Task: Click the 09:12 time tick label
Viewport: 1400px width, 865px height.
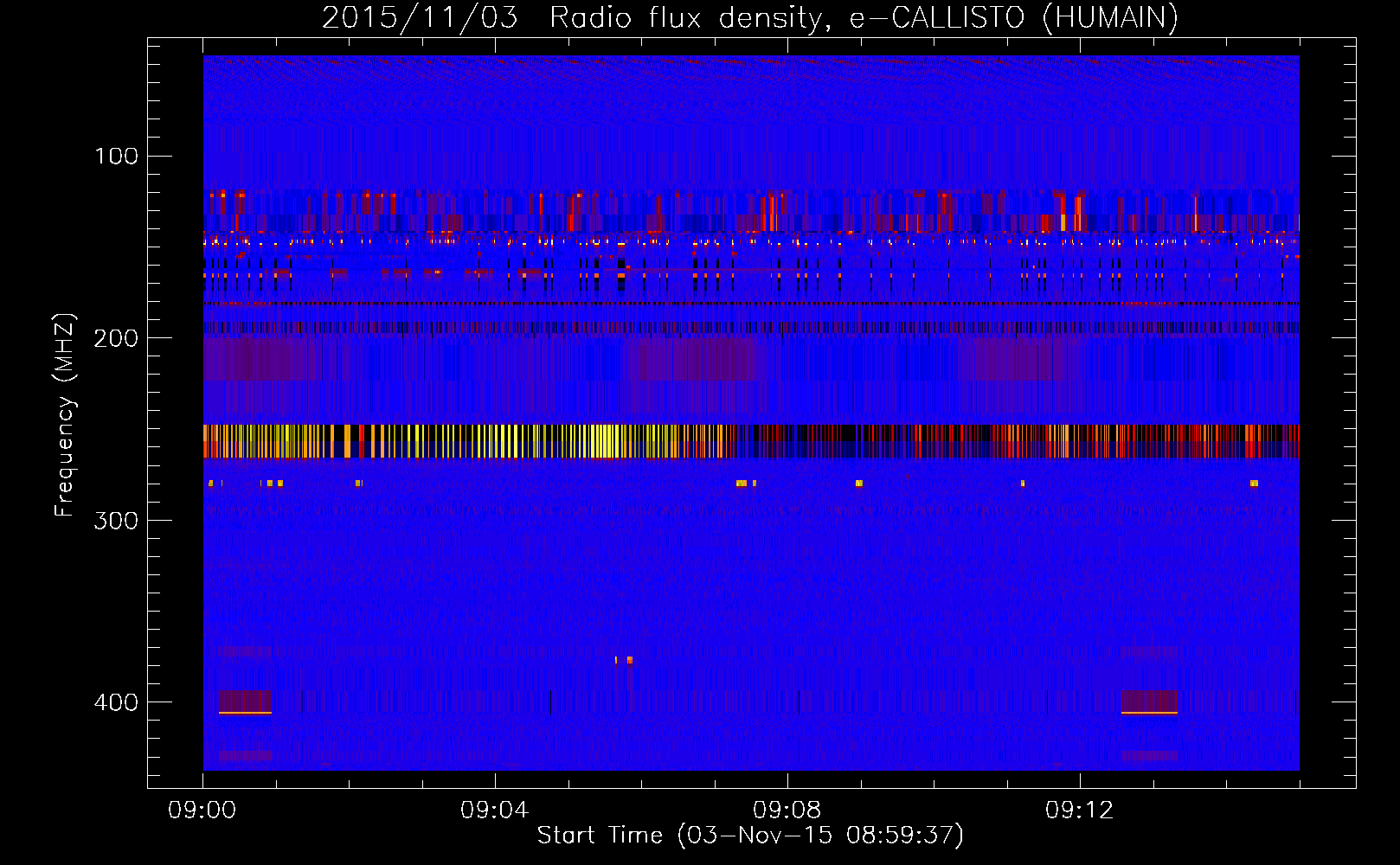Action: coord(1080,811)
